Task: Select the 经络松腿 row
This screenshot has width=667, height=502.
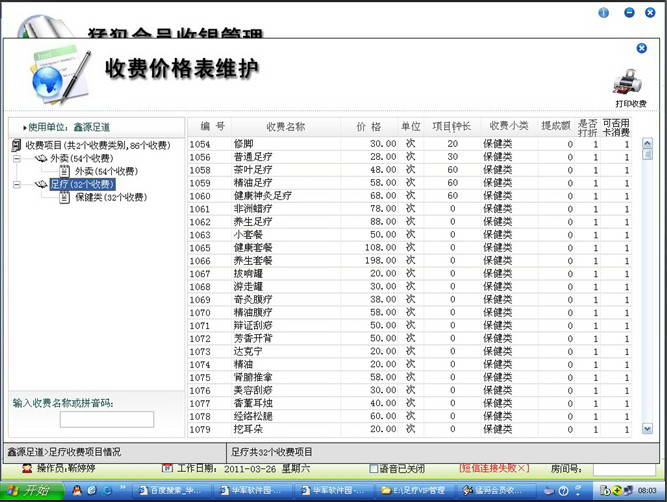Action: [410, 416]
